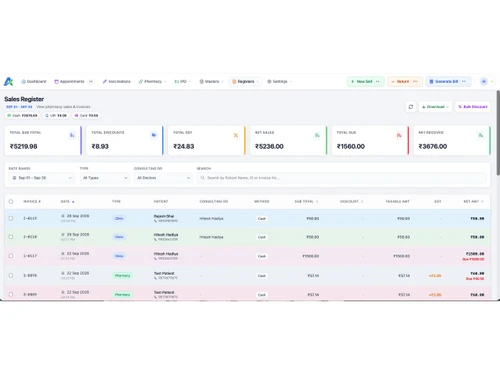The height and width of the screenshot is (375, 500).
Task: Sort by Sub Total column
Action: [x=306, y=202]
